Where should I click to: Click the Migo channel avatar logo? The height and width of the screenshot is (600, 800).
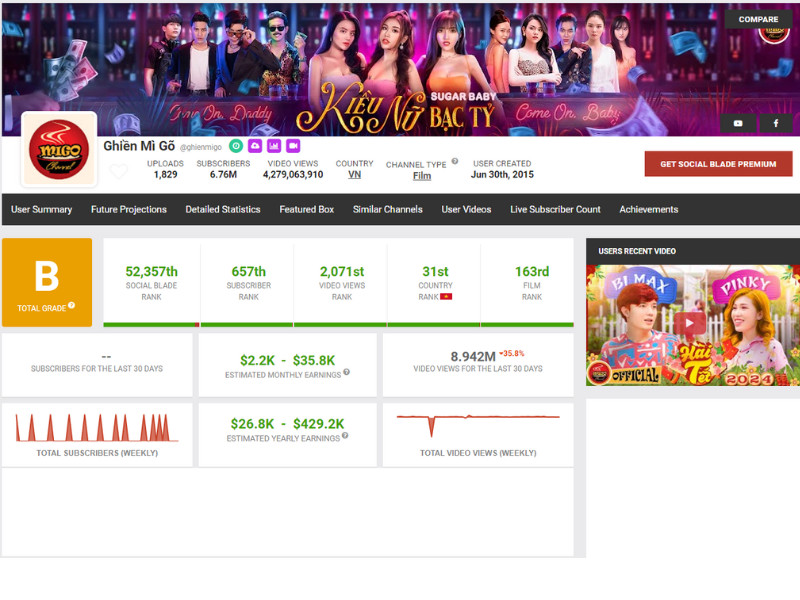pos(59,149)
